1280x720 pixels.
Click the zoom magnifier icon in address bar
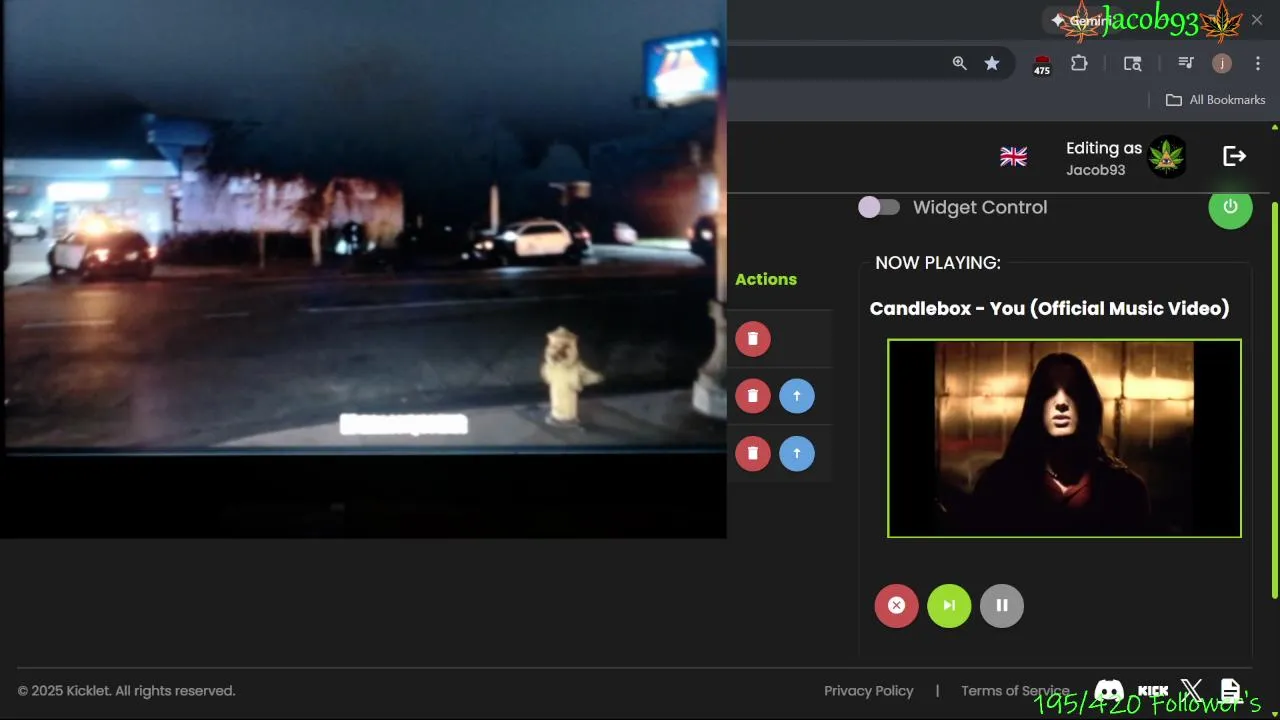click(959, 63)
